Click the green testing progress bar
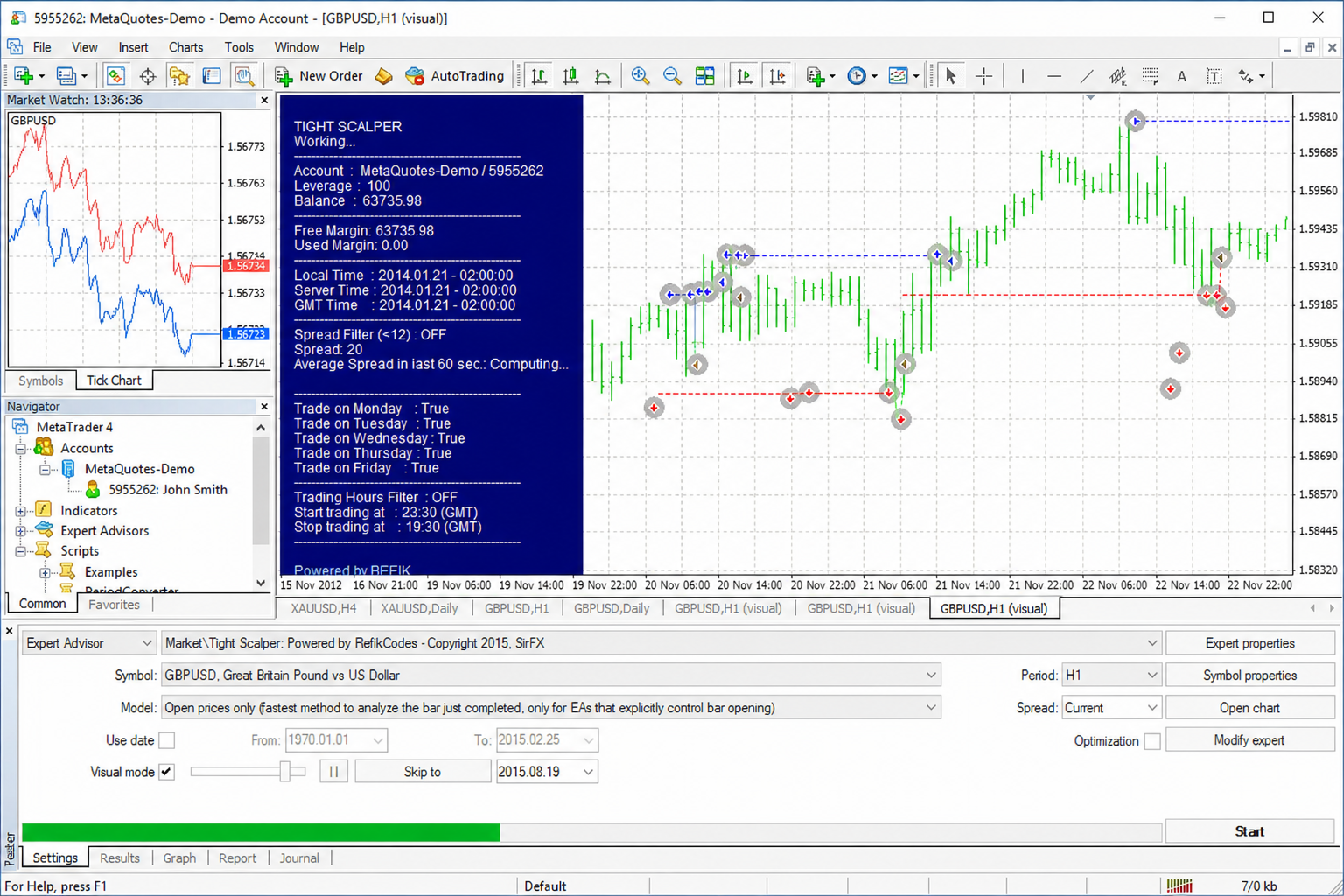Screen dimensions: 1344x896 click(x=261, y=832)
